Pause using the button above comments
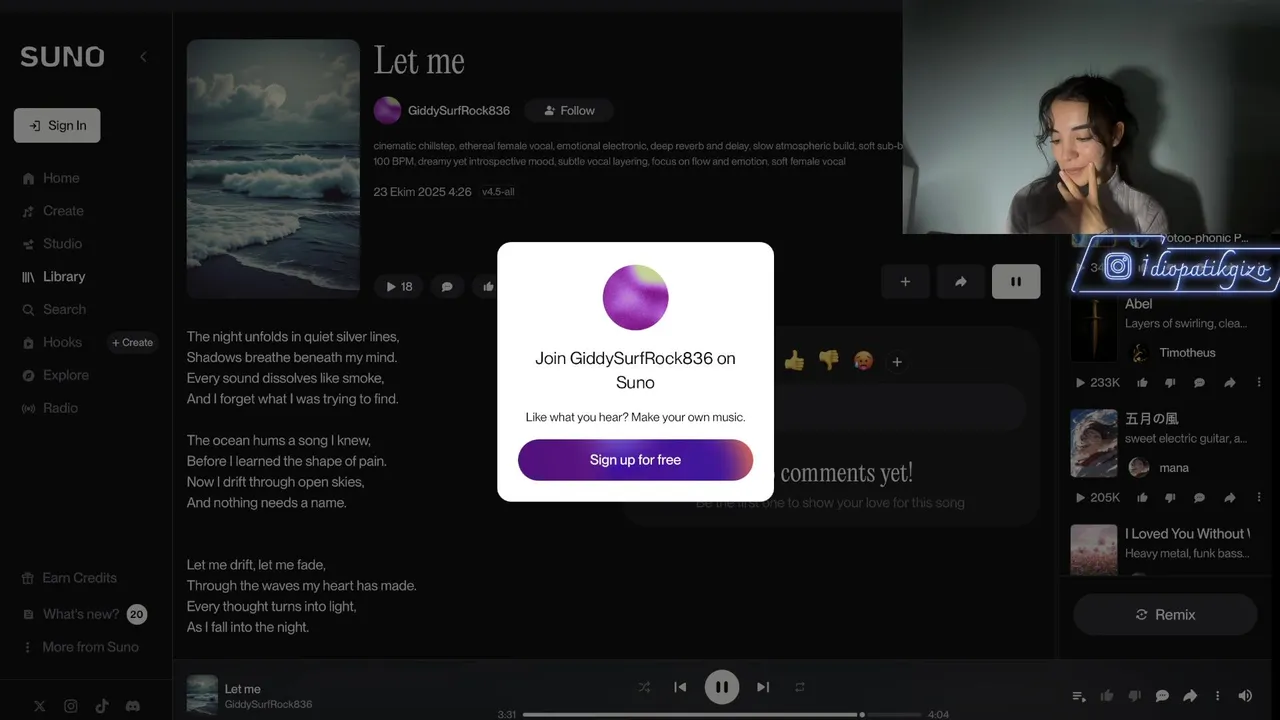Image resolution: width=1280 pixels, height=720 pixels. (1016, 282)
